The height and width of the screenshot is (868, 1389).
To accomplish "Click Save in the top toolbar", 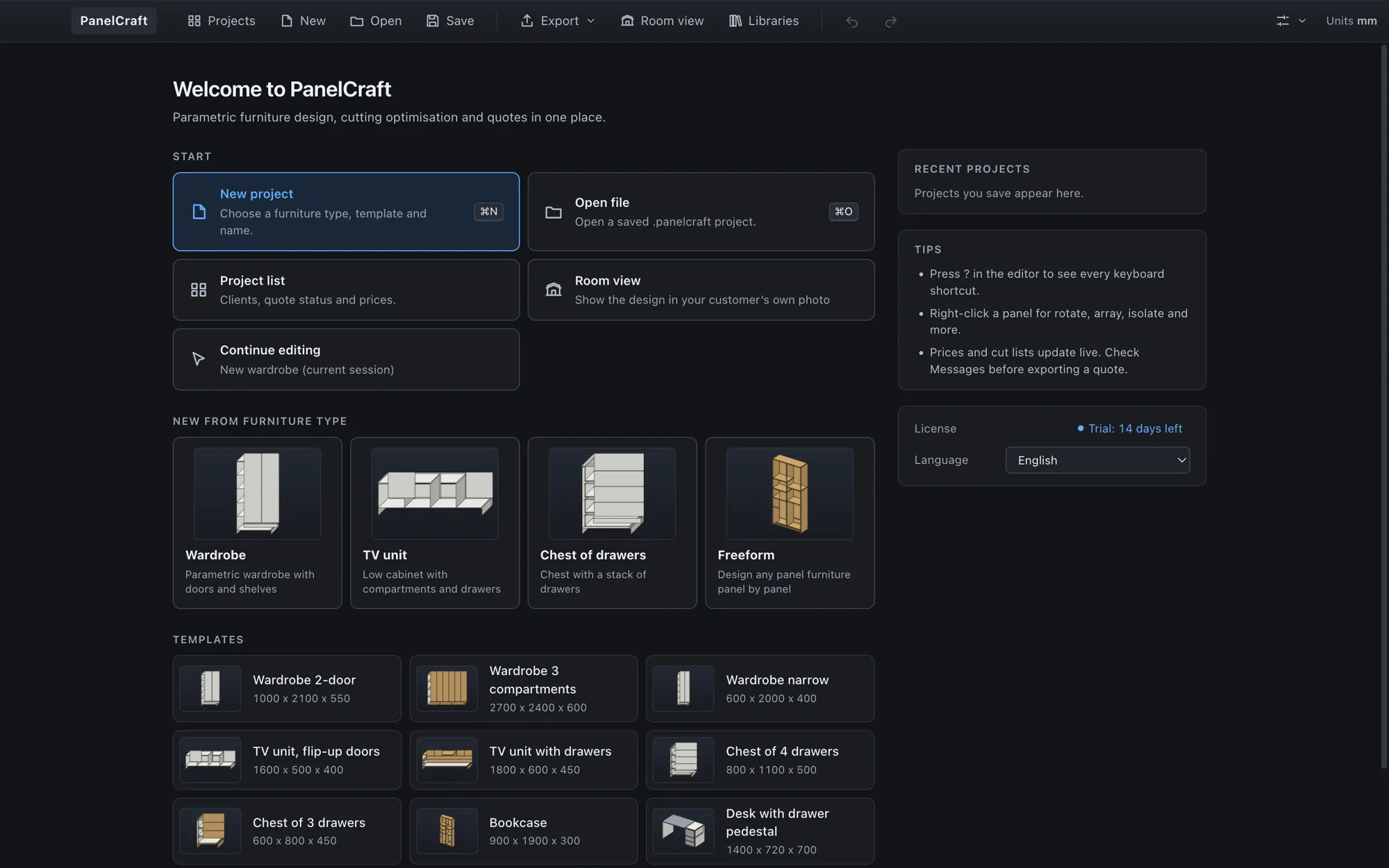I will [x=450, y=21].
